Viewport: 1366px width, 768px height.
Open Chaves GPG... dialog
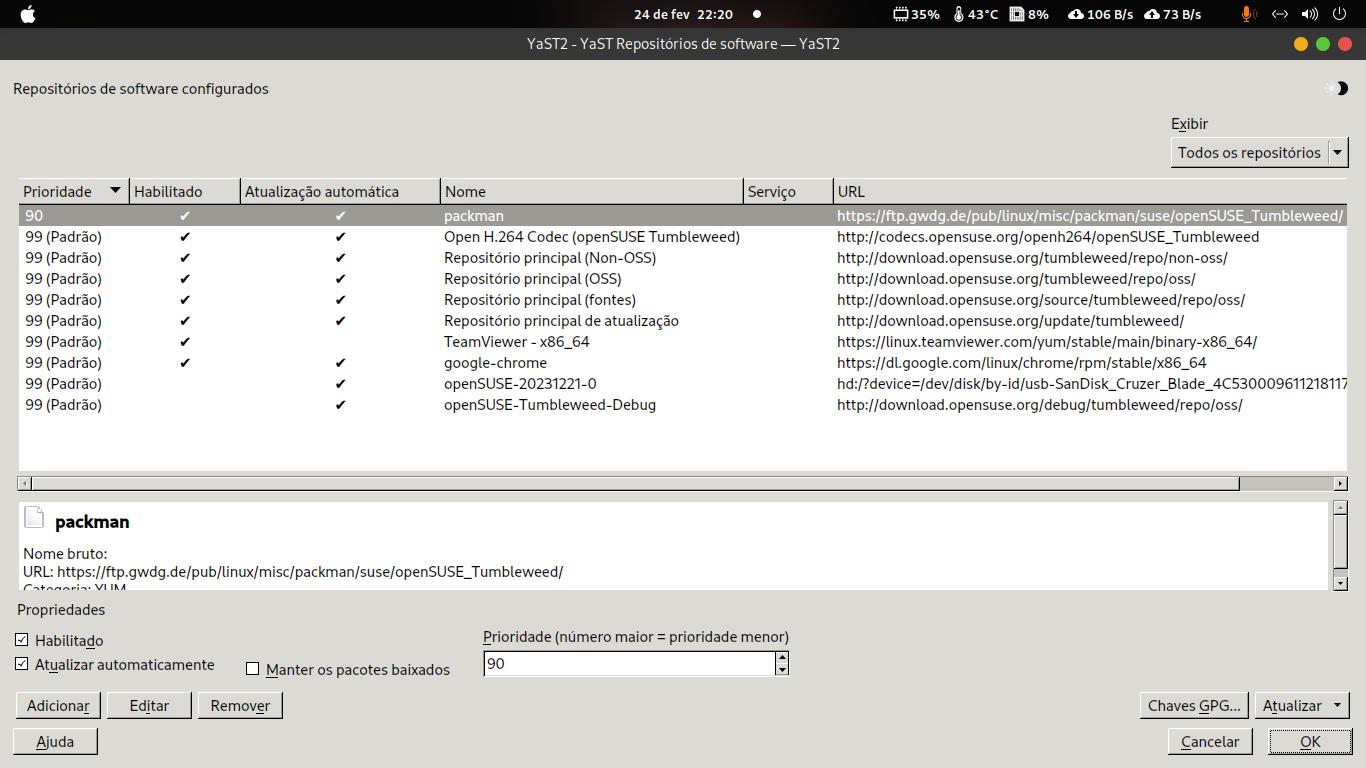1194,705
